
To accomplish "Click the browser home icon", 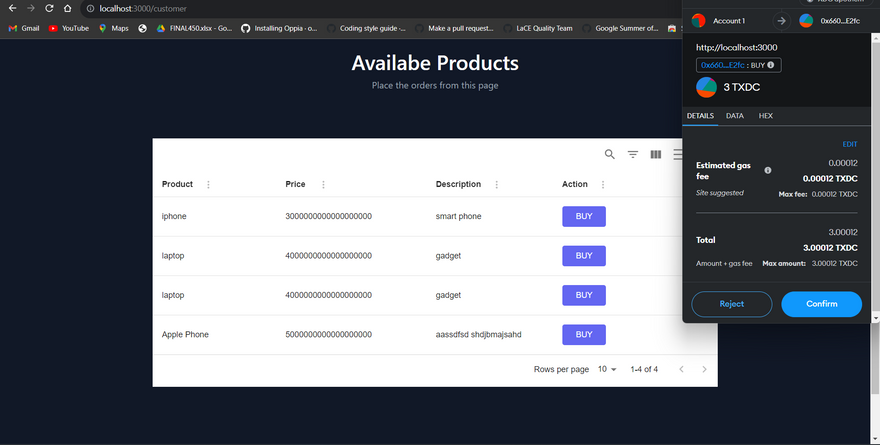I will pos(67,8).
